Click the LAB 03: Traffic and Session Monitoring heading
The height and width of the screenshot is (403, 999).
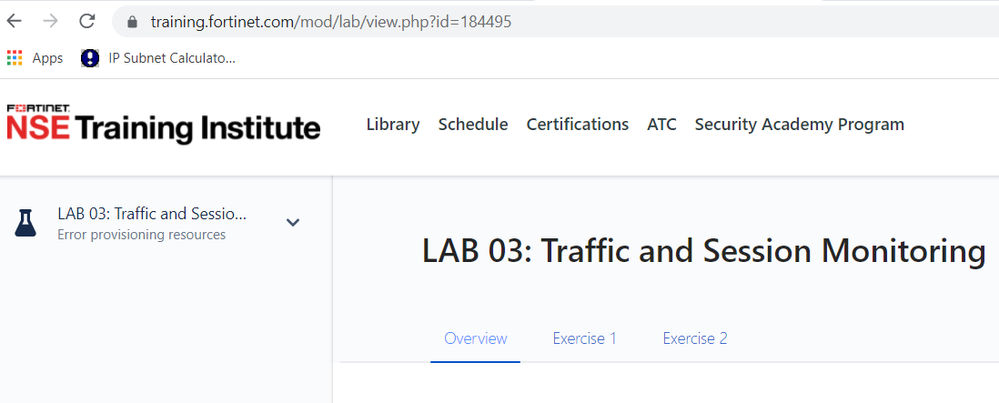[x=704, y=251]
